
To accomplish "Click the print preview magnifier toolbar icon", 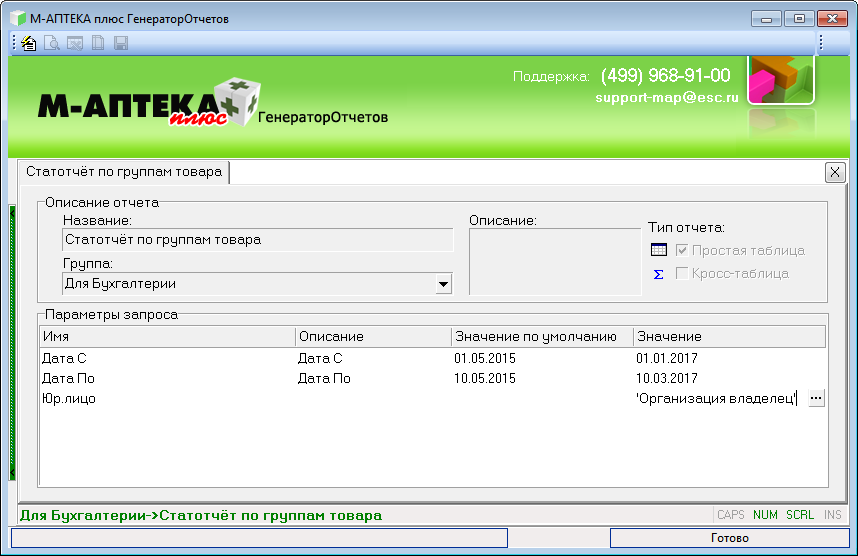I will pyautogui.click(x=52, y=43).
